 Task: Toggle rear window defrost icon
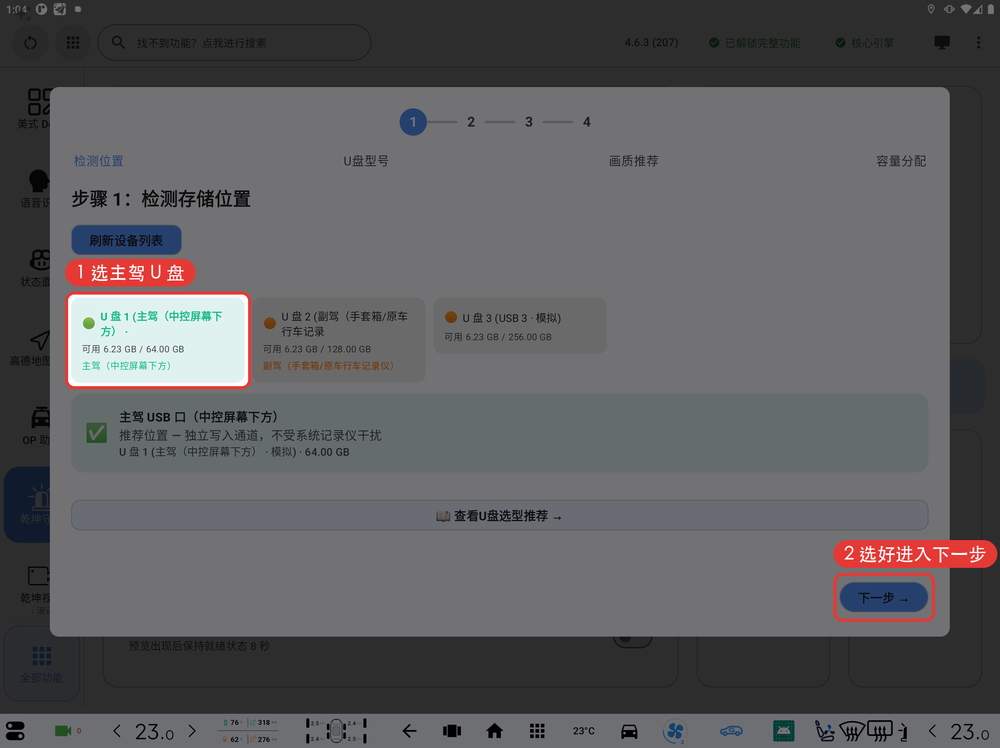pyautogui.click(x=880, y=731)
